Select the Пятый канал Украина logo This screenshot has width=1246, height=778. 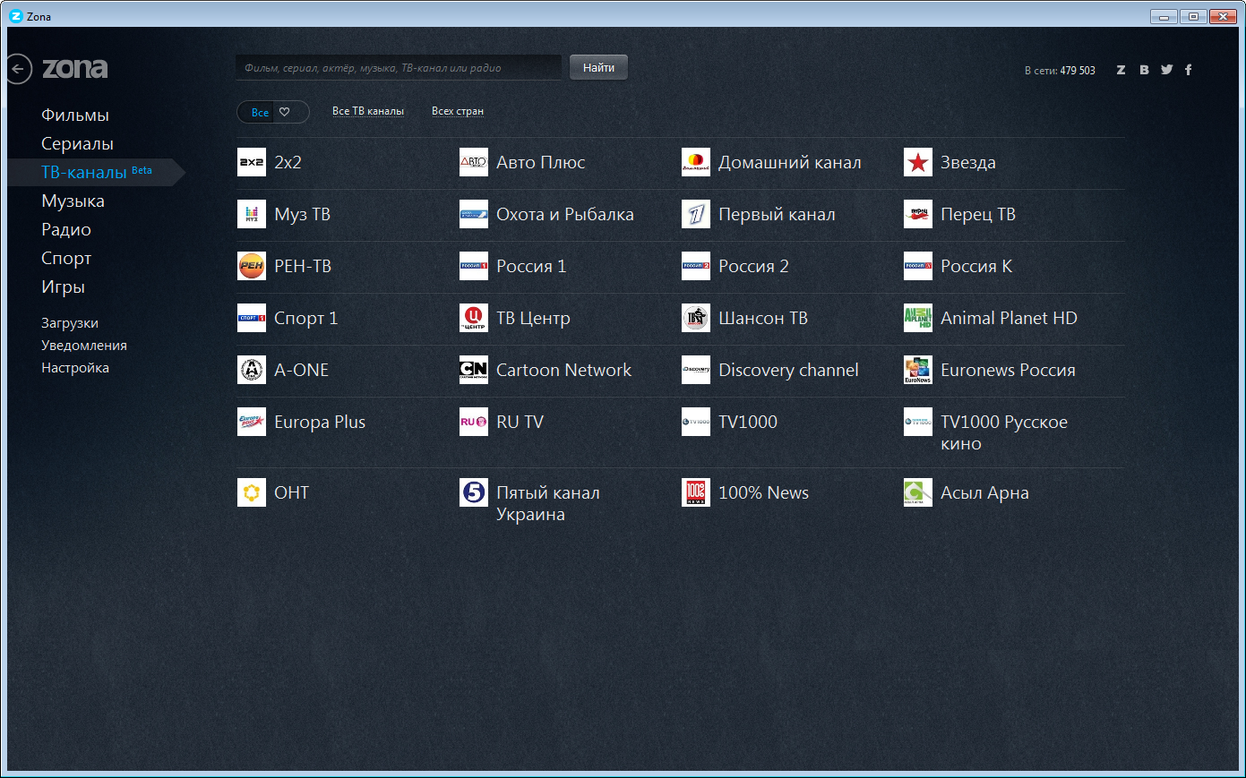coord(473,493)
